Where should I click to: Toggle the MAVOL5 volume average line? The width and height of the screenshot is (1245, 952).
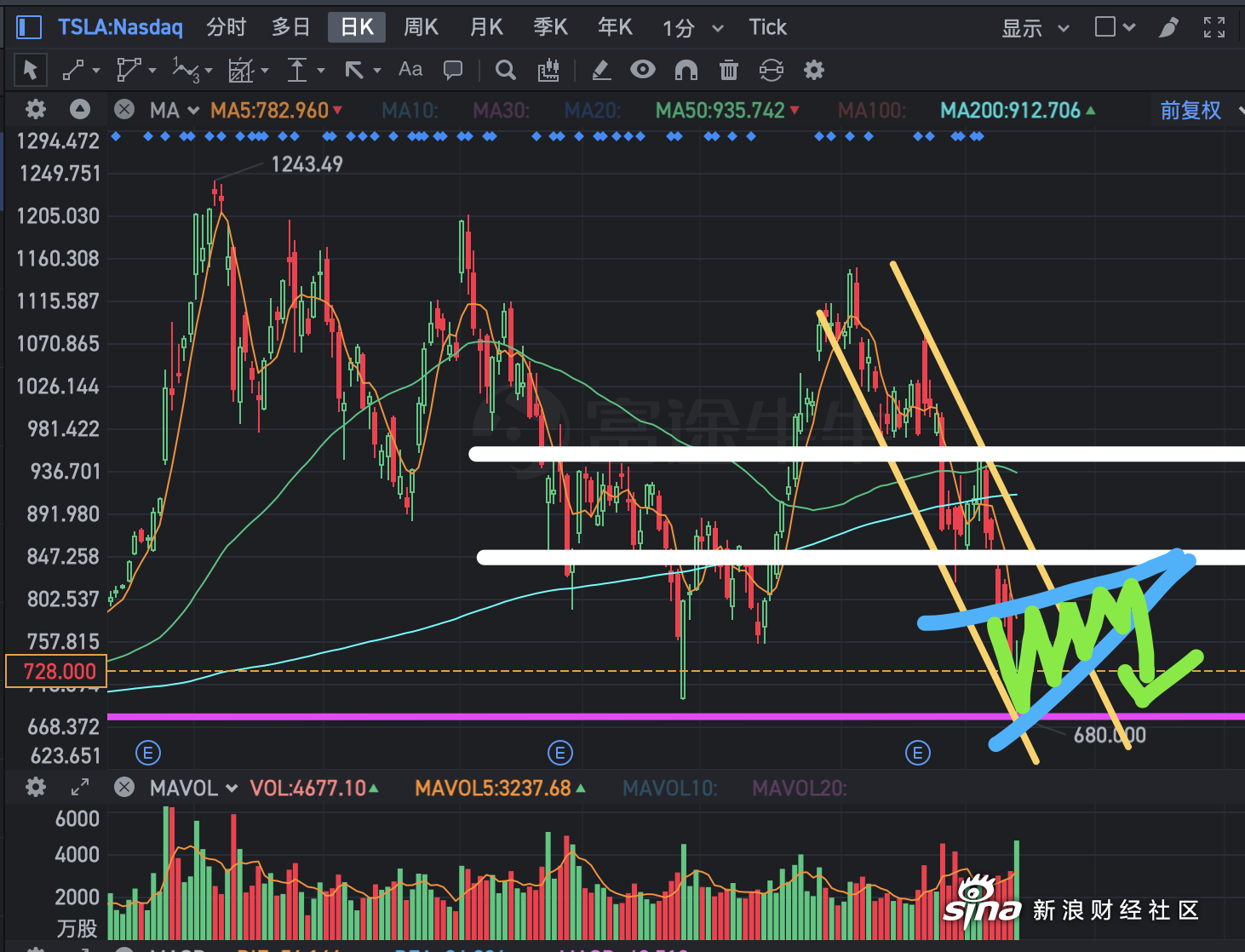[501, 788]
